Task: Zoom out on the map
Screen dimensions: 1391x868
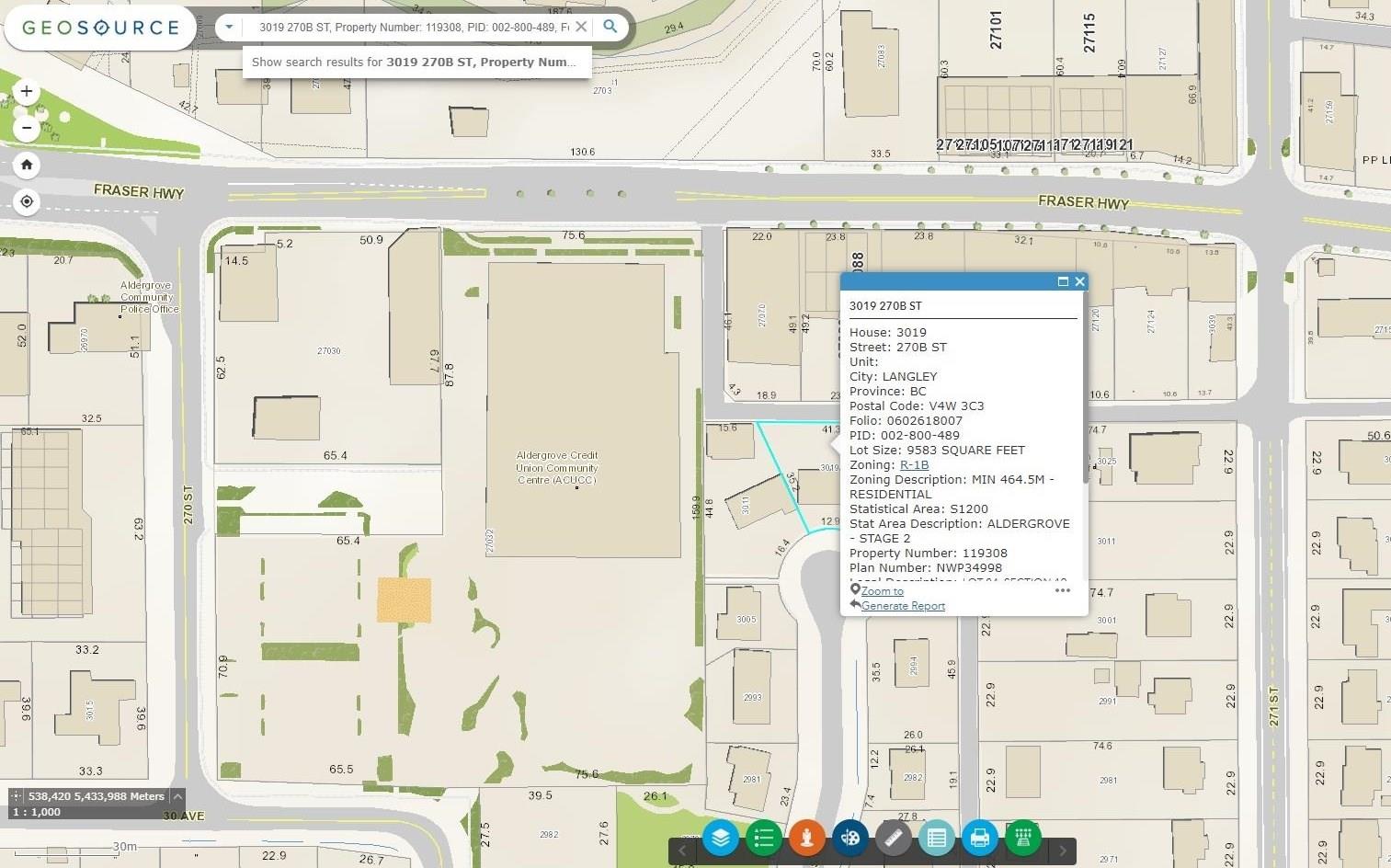Action: 27,127
